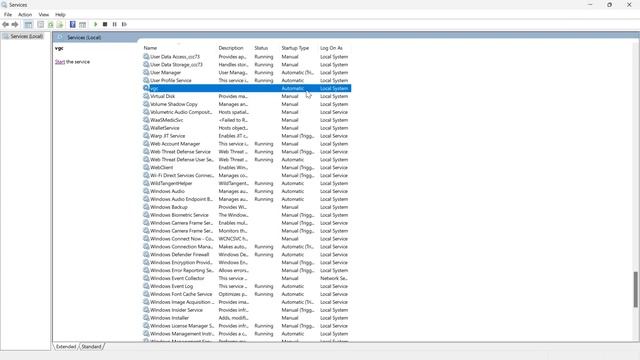
Task: Click the Services app icon in title bar
Action: pos(4,5)
